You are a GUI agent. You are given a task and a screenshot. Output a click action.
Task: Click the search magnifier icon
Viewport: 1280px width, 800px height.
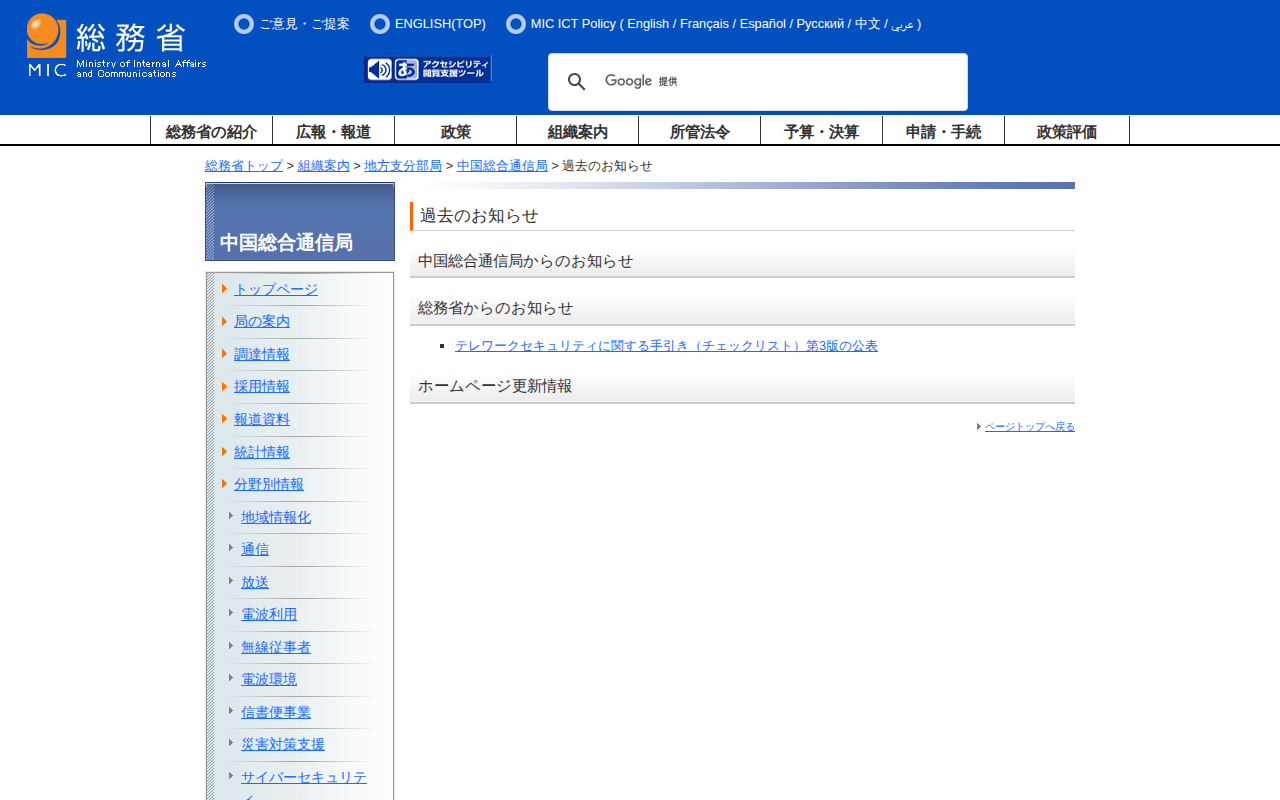point(577,82)
